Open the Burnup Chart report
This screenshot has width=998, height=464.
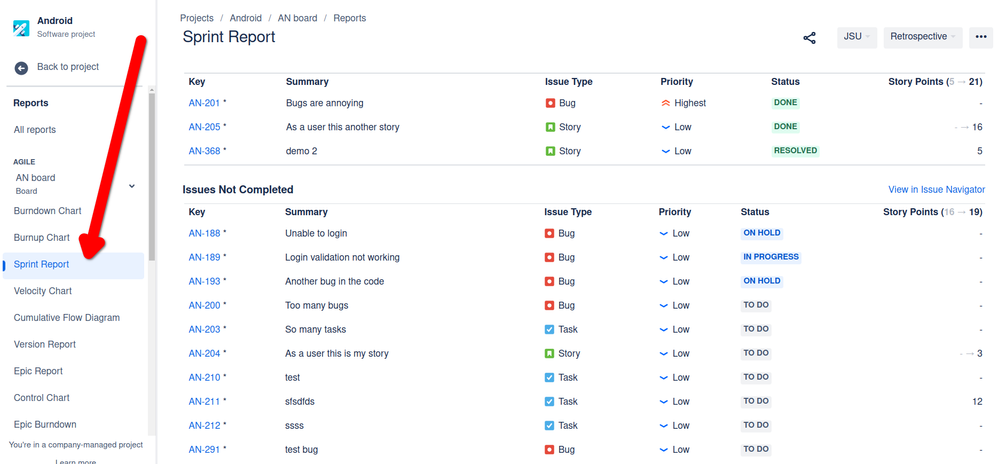42,238
